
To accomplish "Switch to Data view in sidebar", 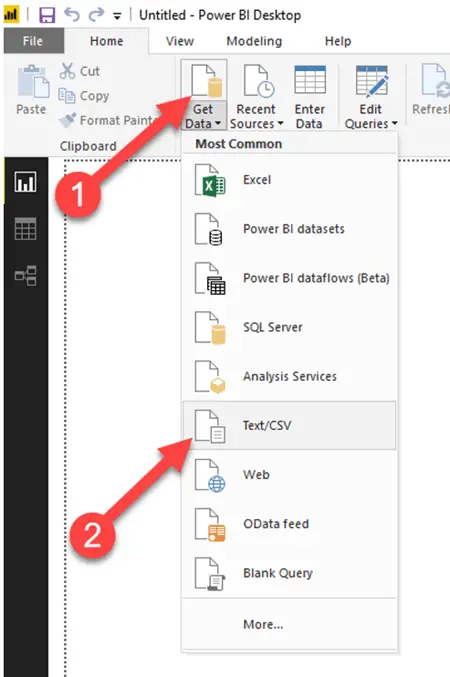I will [26, 229].
